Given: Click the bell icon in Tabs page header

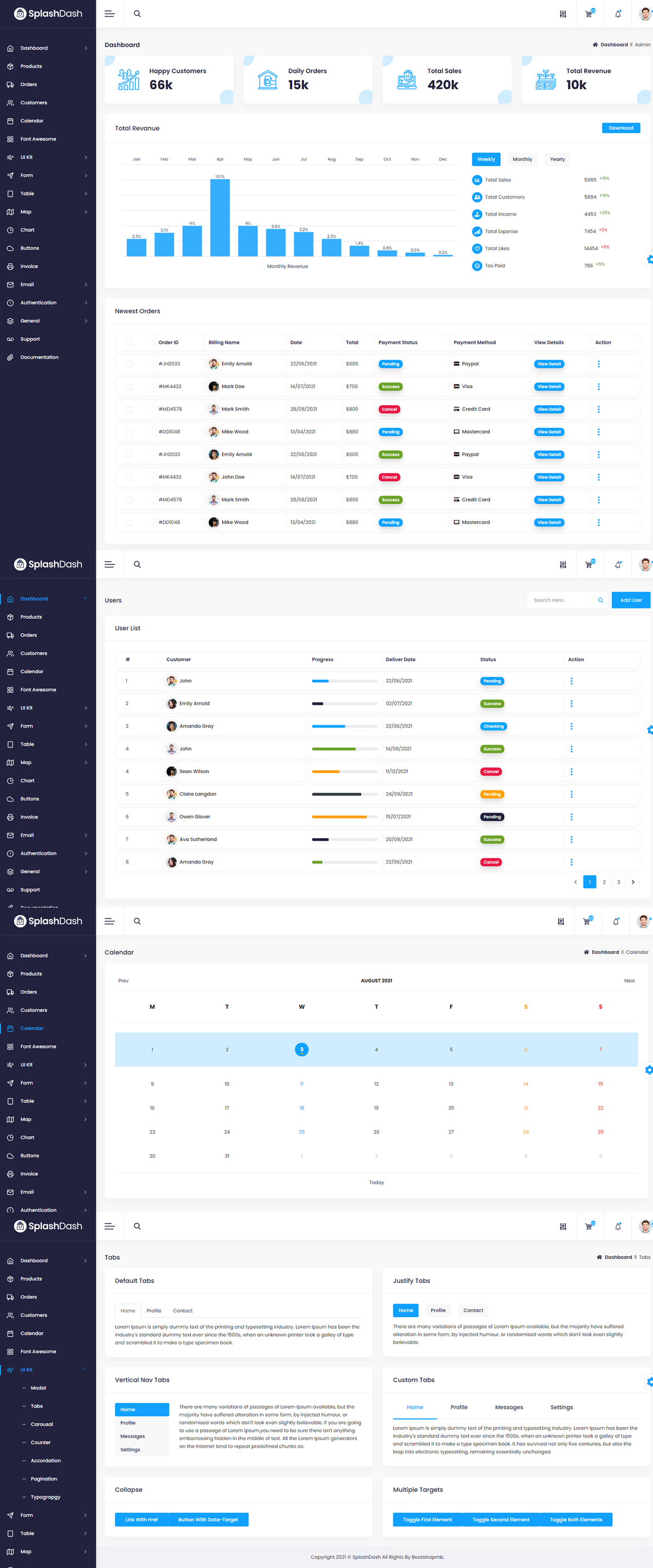Looking at the screenshot, I should coord(618,1226).
